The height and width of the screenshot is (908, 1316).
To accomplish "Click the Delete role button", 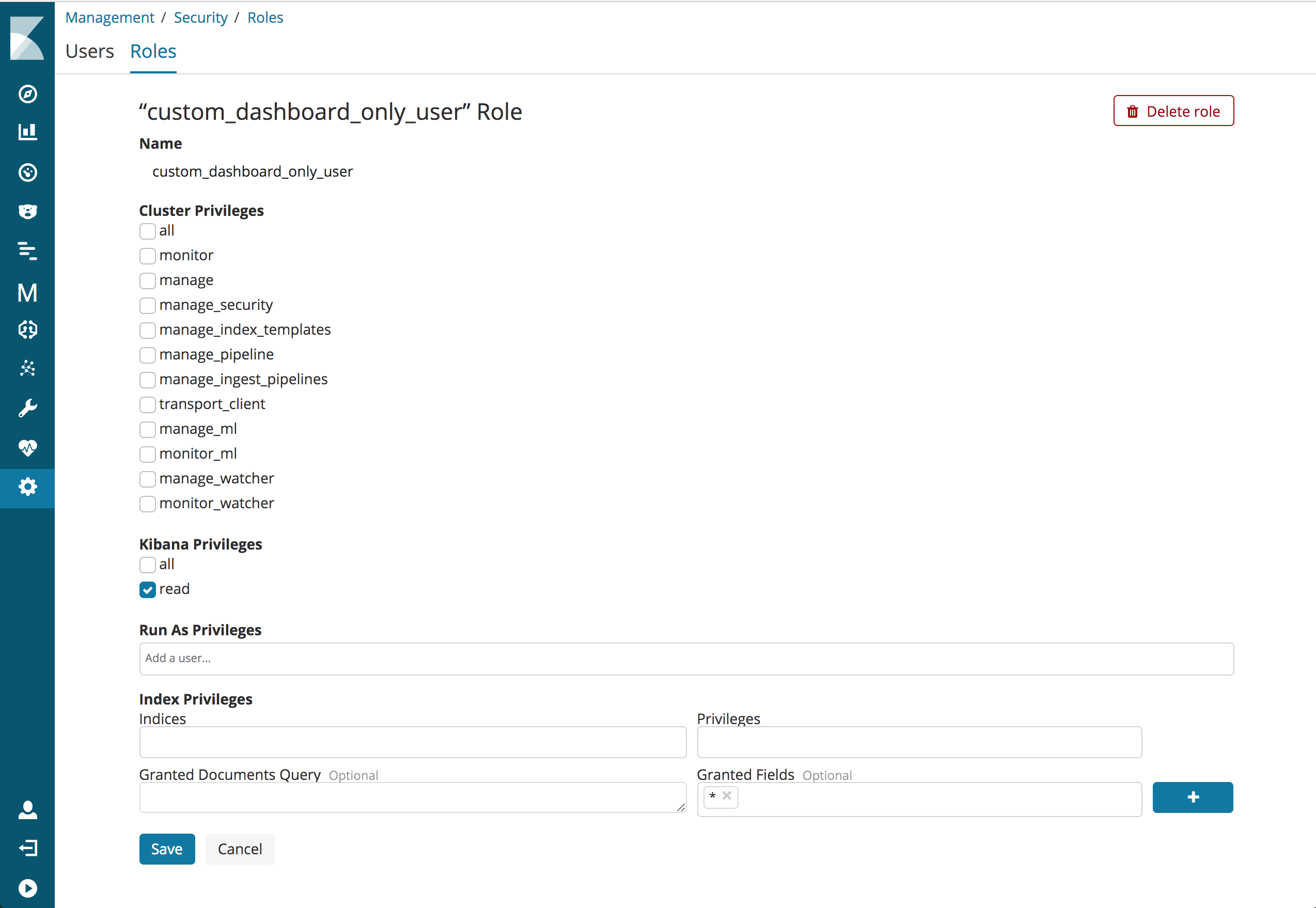I will [x=1173, y=111].
